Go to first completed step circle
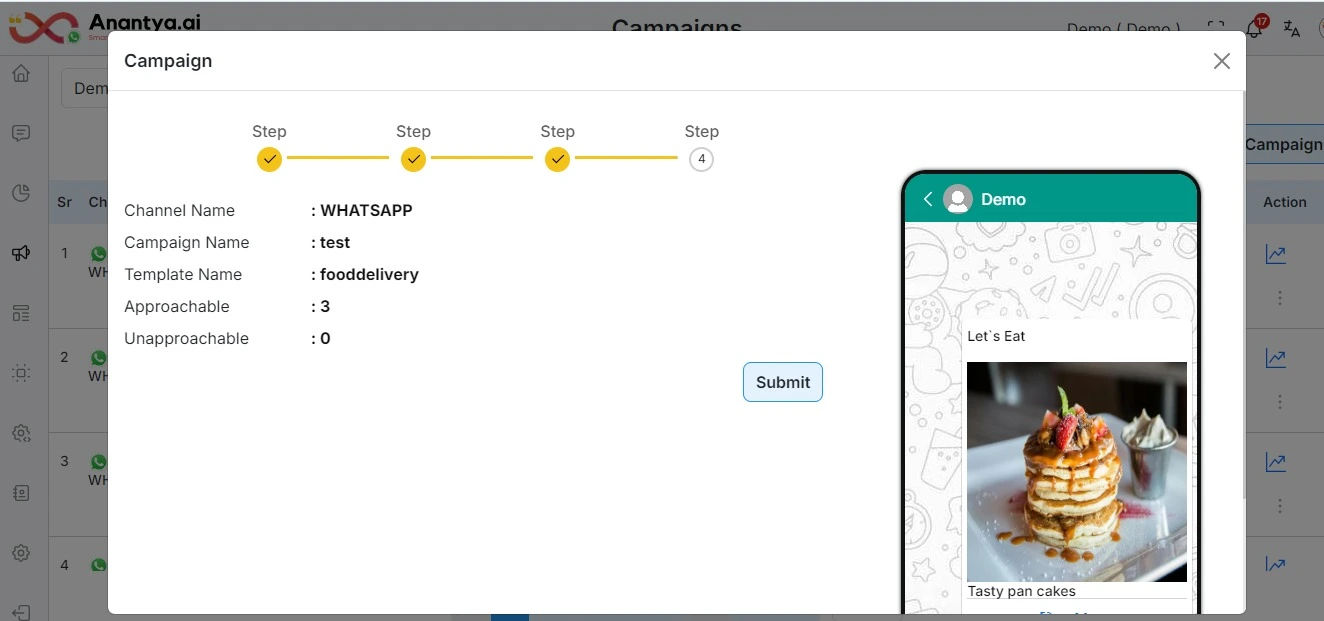Screen dimensions: 1324x621 click(x=269, y=159)
